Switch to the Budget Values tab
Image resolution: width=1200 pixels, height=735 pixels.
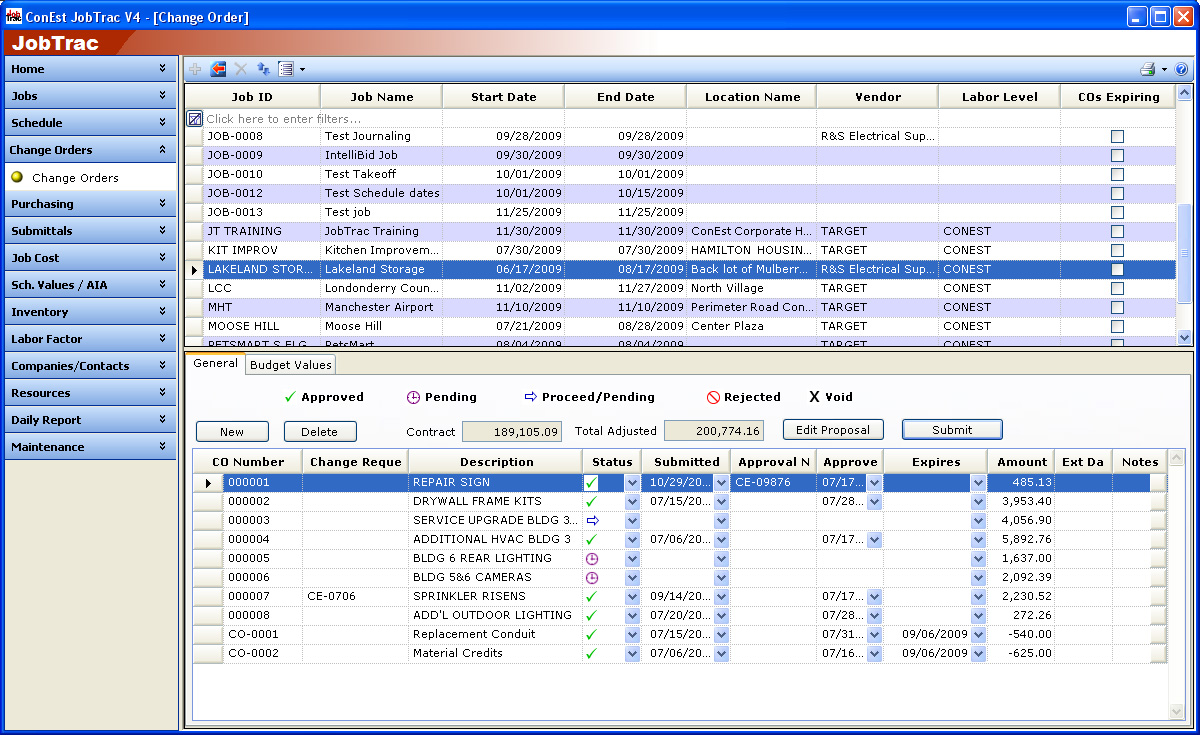tap(292, 365)
